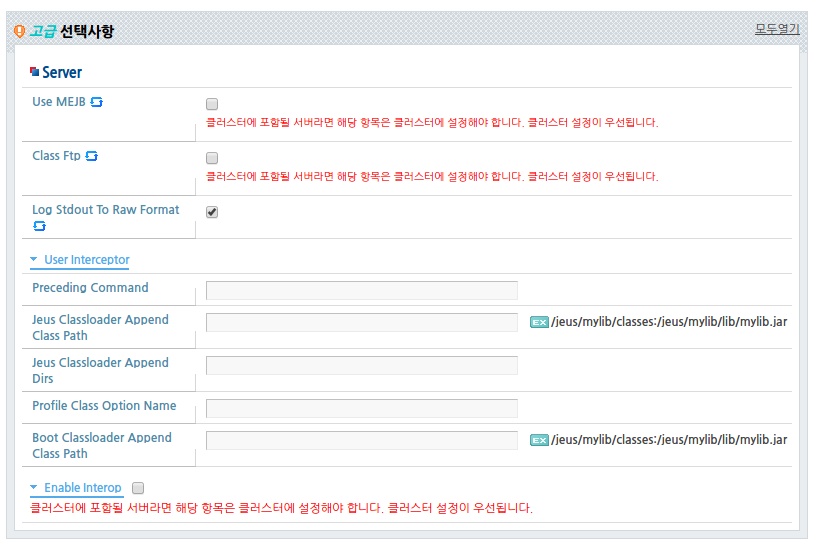This screenshot has height=543, width=816.
Task: Open all sections via 모두열기 link
Action: 777,29
